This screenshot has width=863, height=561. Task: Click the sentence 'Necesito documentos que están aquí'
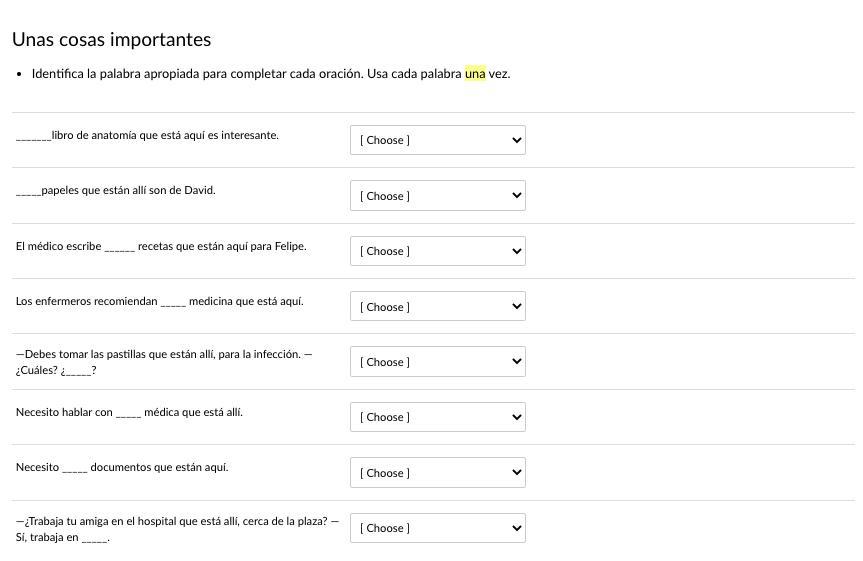click(122, 467)
